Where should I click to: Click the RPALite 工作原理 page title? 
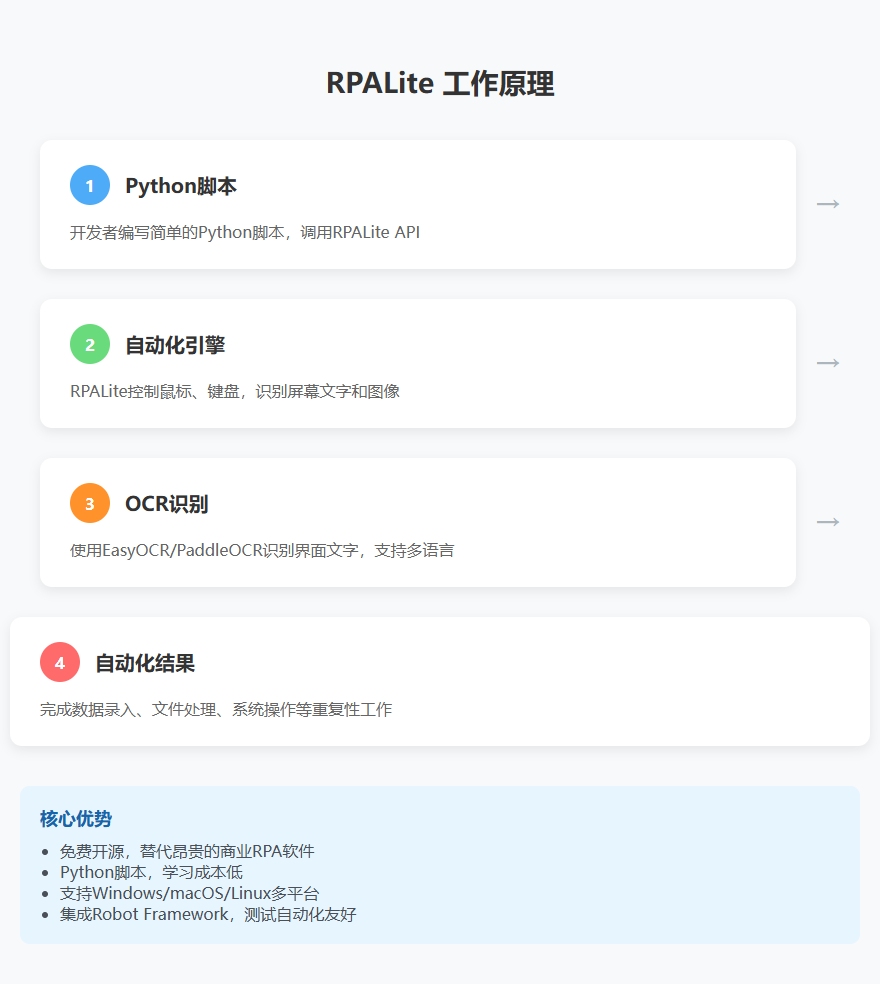440,84
